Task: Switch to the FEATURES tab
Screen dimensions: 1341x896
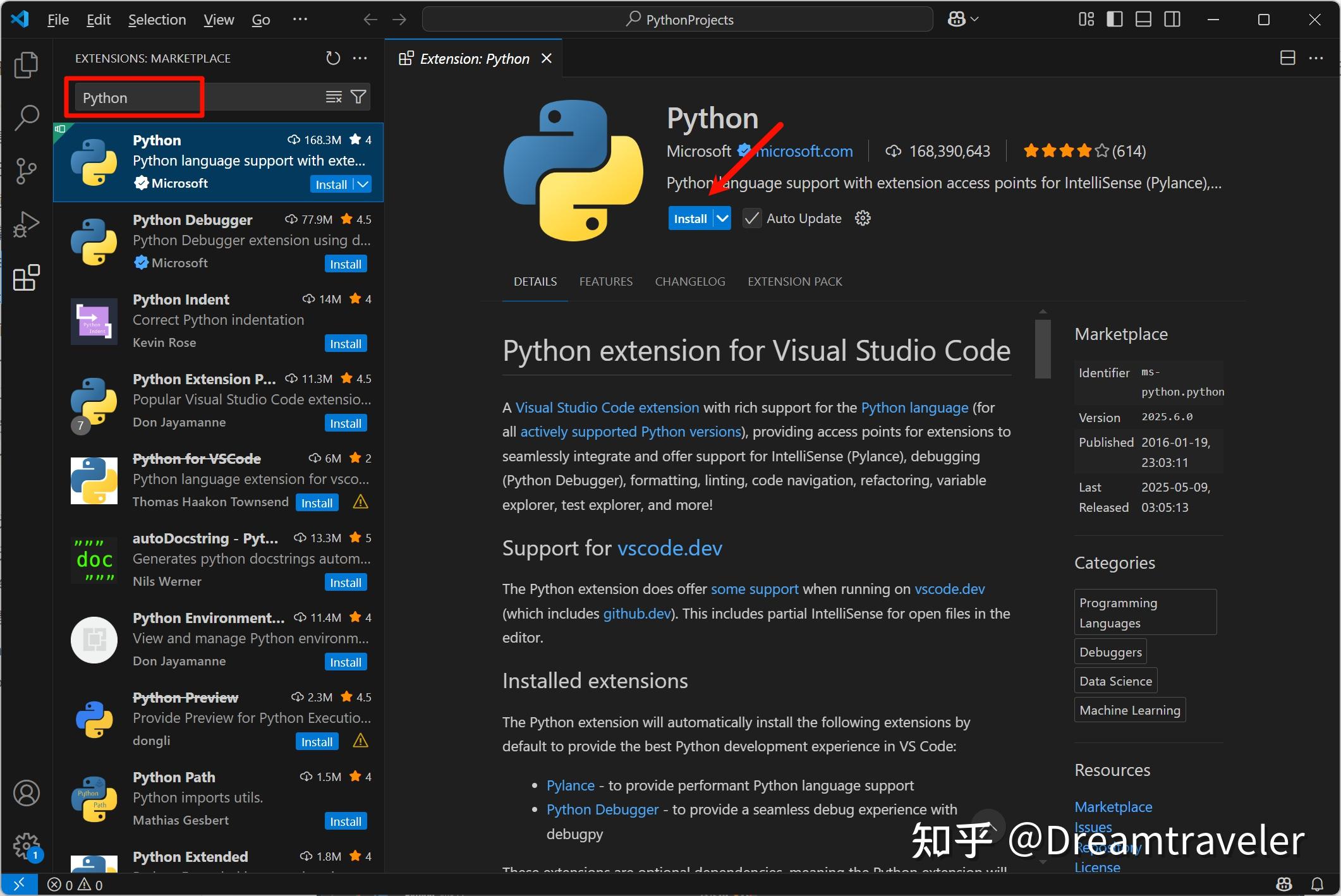Action: pos(605,281)
